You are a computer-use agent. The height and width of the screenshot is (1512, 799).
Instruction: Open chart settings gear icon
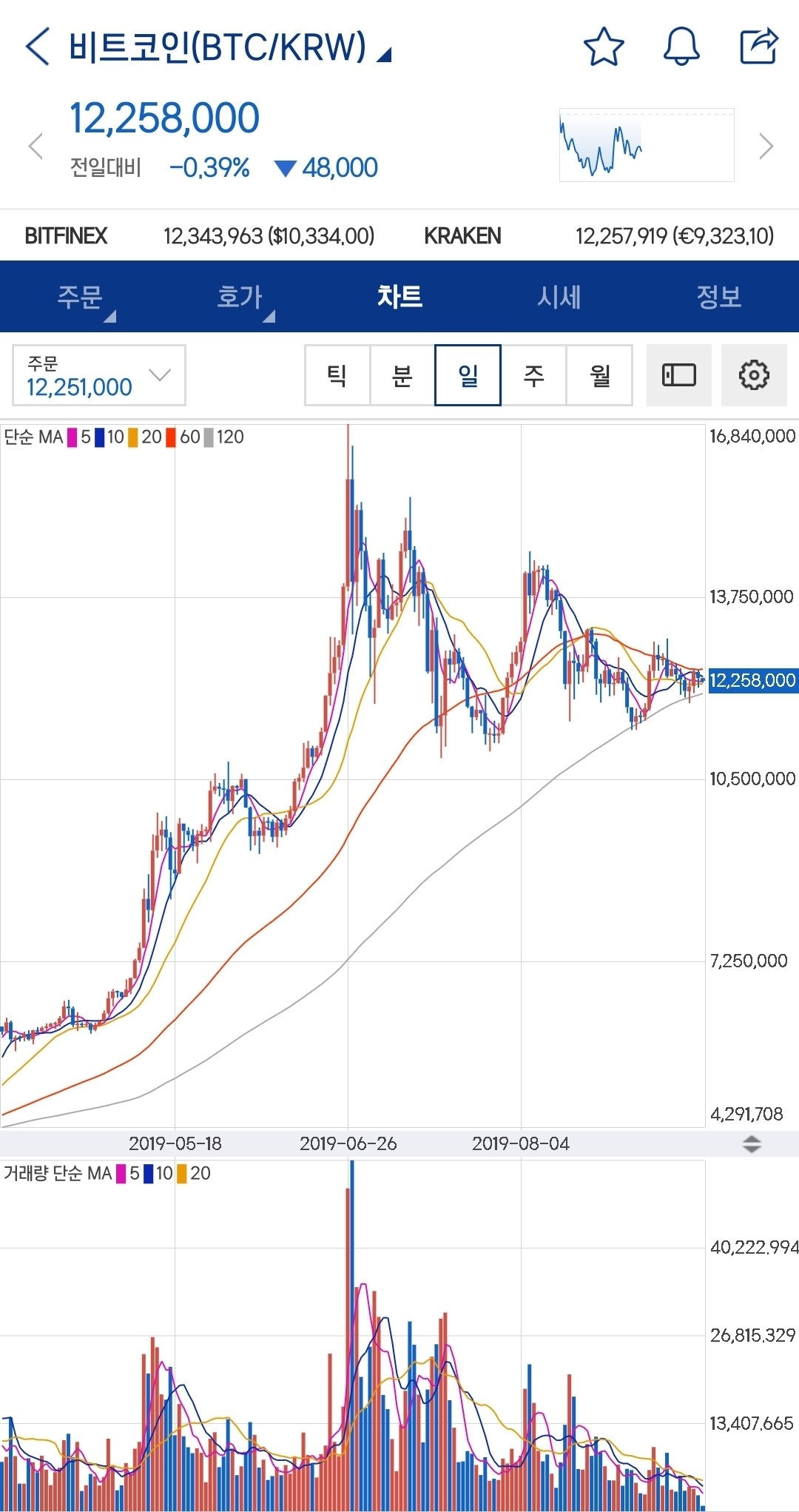(753, 375)
